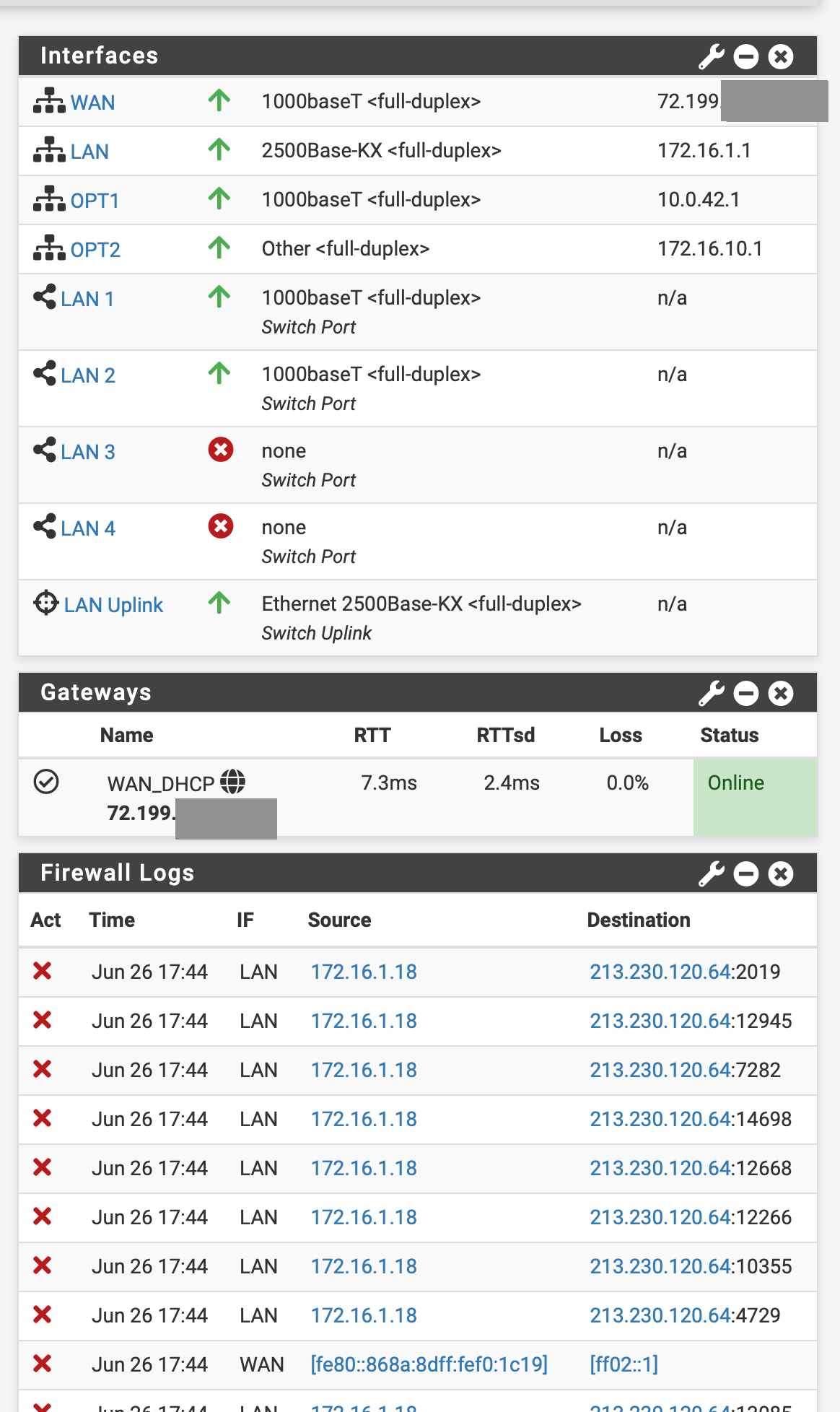Open the LAN 1 switch port link

coord(87,299)
